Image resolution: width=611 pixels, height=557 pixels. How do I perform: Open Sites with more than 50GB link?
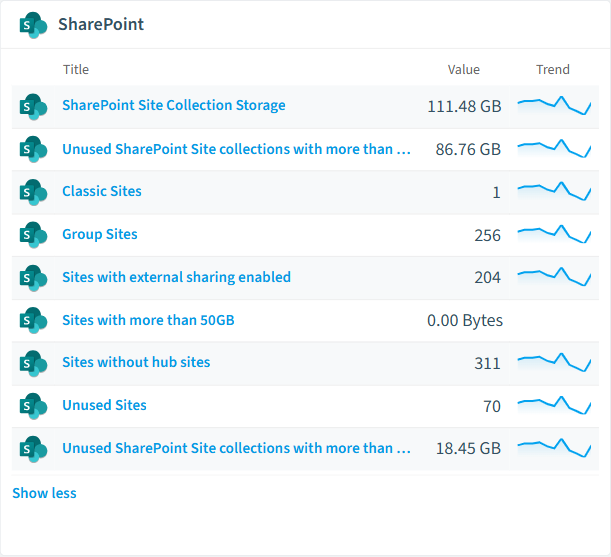click(x=148, y=320)
